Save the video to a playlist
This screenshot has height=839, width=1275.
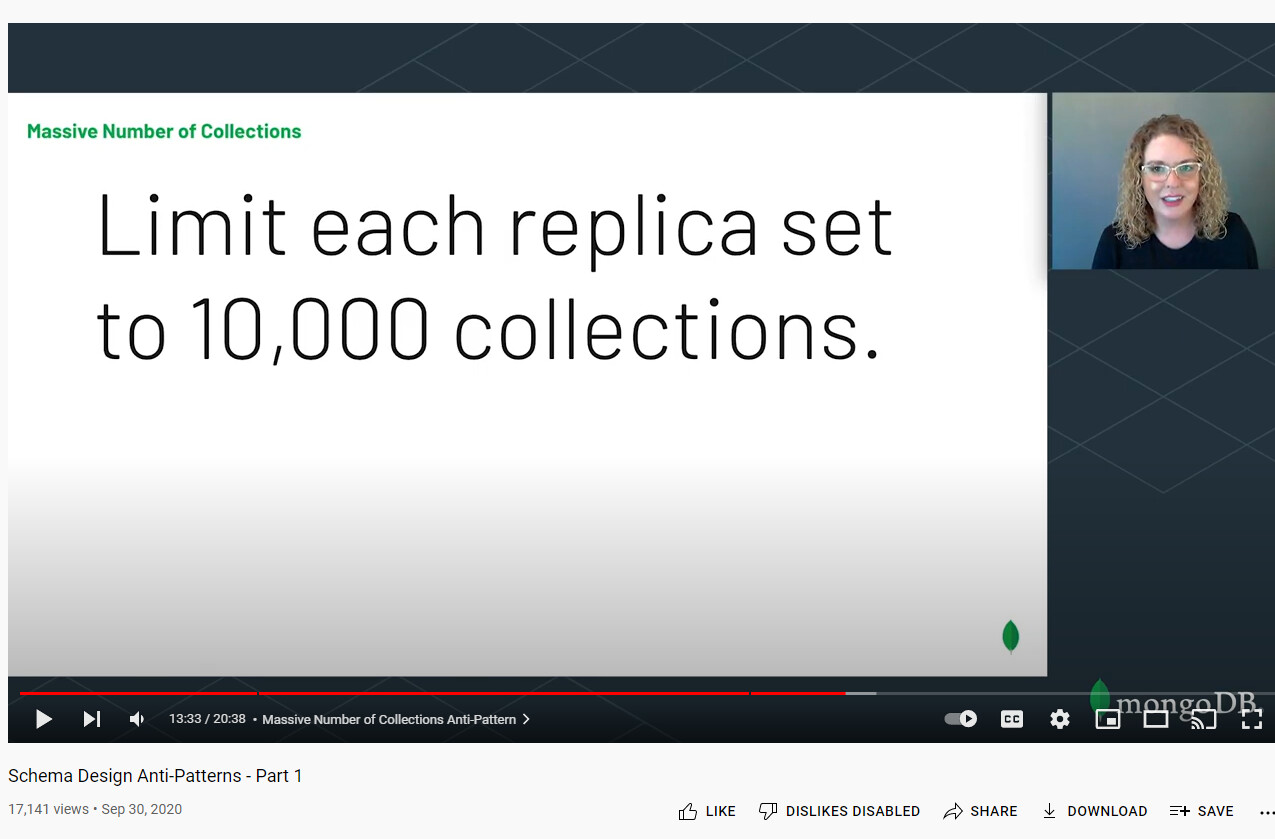click(1202, 811)
